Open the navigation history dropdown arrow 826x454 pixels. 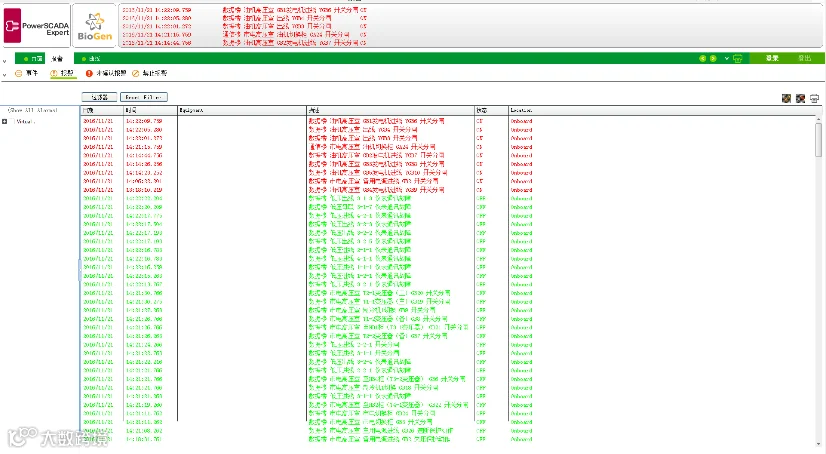726,58
